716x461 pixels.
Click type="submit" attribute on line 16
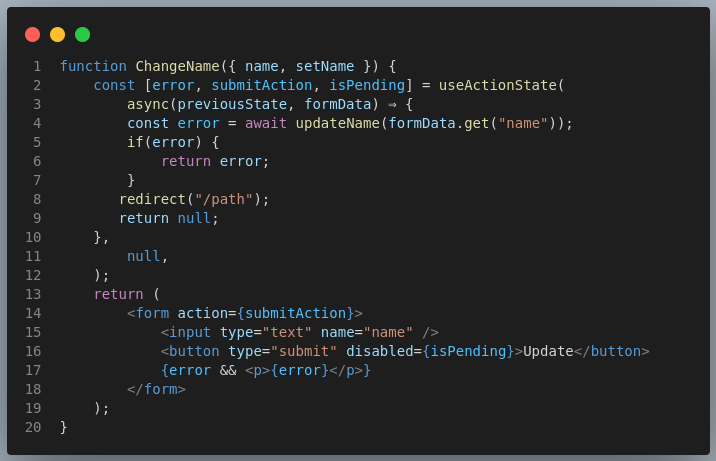pos(283,351)
